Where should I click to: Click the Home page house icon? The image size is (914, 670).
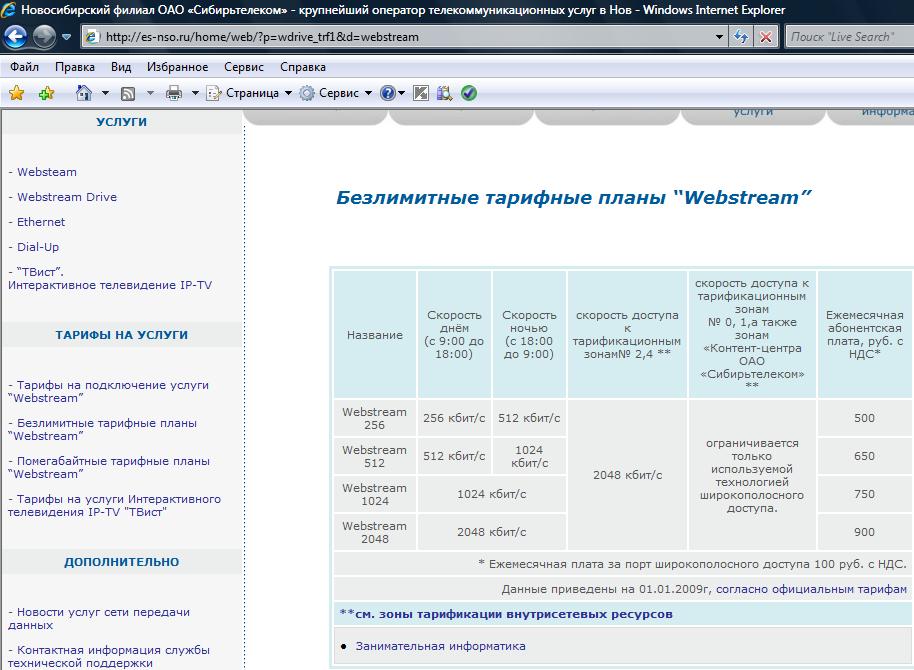click(84, 93)
